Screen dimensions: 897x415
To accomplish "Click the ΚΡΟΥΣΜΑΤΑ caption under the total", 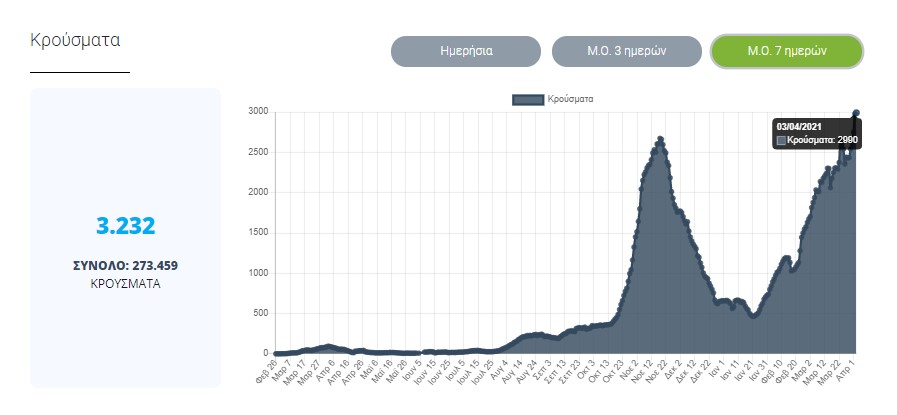I will coord(126,283).
